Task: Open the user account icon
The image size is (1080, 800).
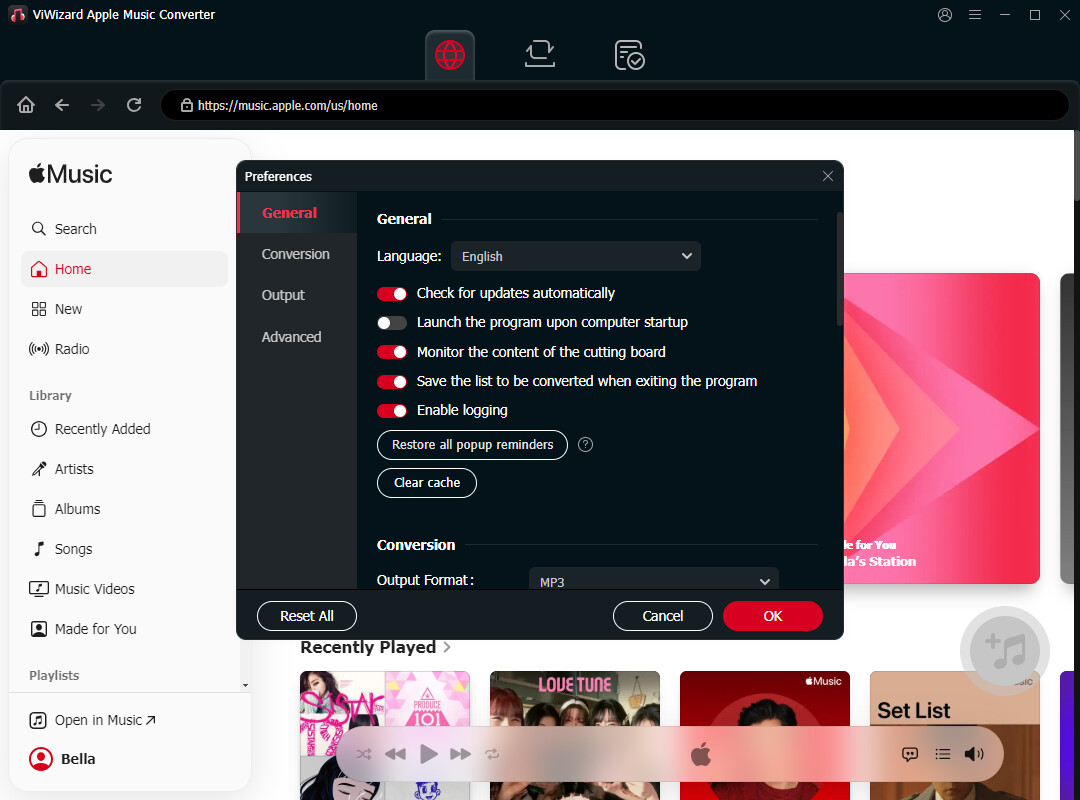Action: [x=945, y=14]
